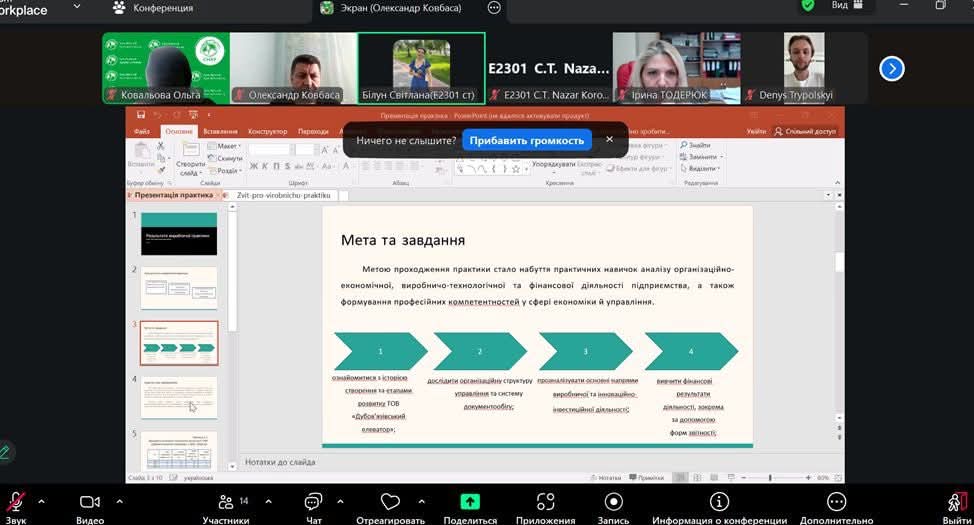Start recording with the Запись icon
The image size is (974, 525).
click(614, 502)
